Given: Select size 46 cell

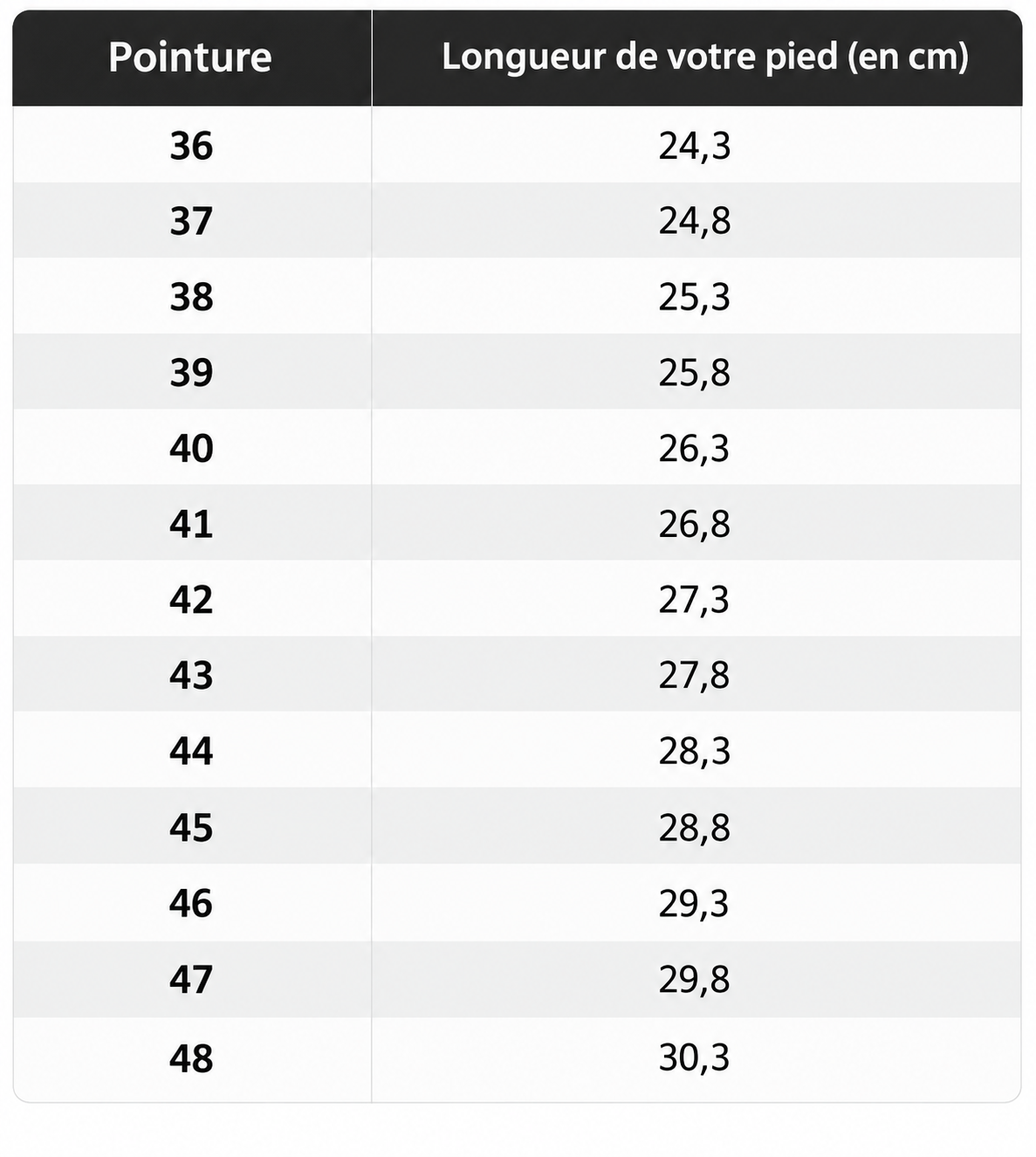Looking at the screenshot, I should 191,903.
